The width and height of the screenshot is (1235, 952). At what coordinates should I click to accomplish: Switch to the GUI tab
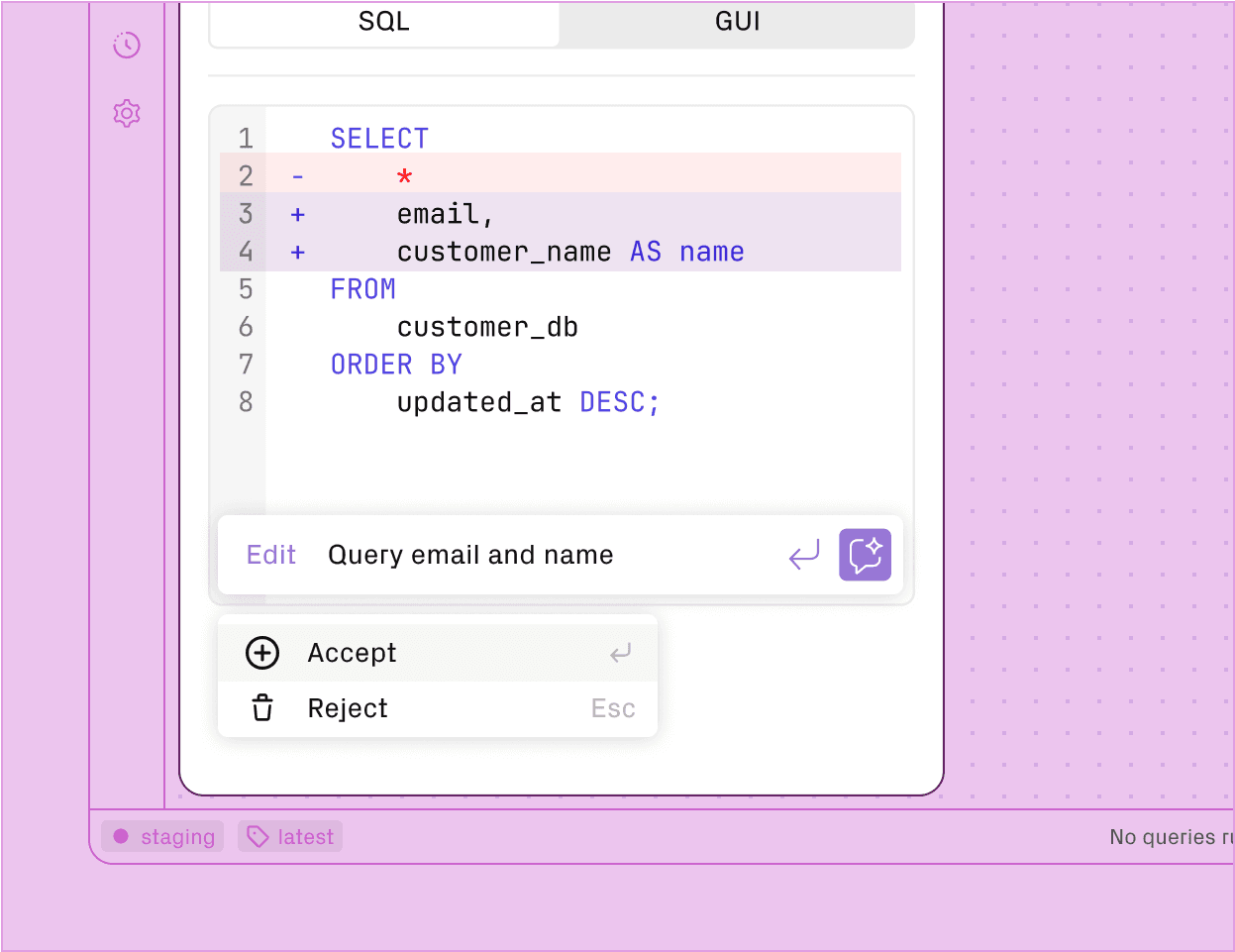click(x=736, y=22)
